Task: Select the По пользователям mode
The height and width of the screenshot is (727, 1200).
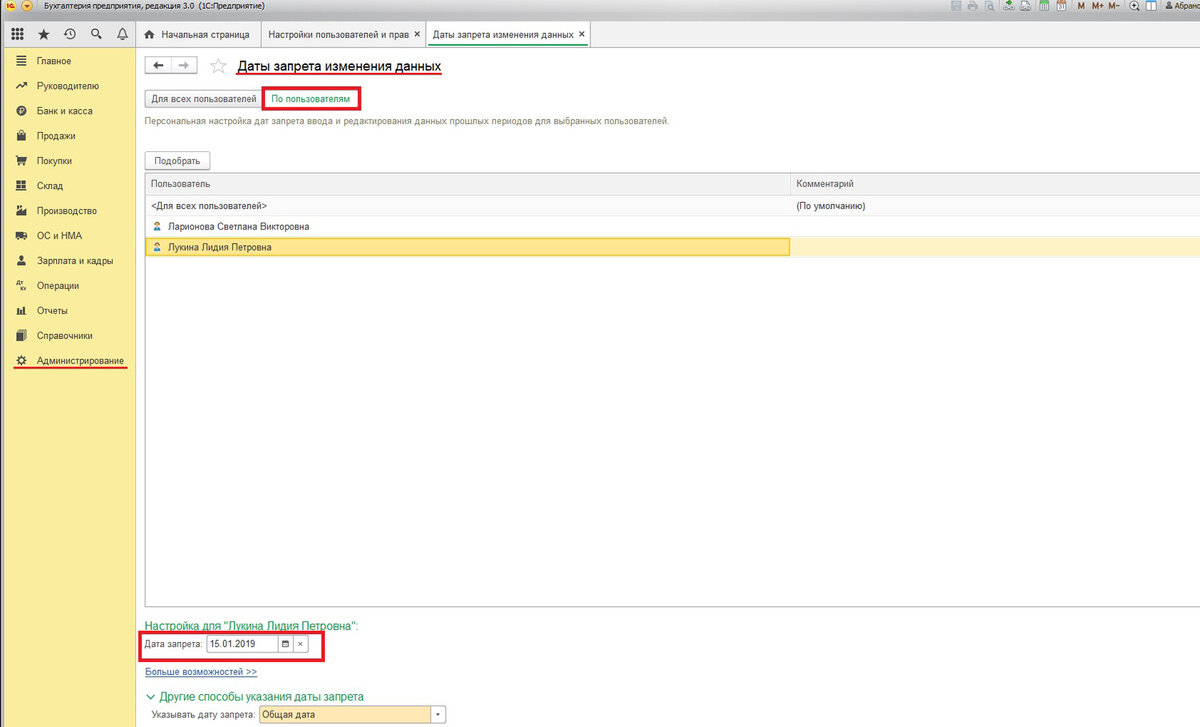Action: click(x=311, y=100)
